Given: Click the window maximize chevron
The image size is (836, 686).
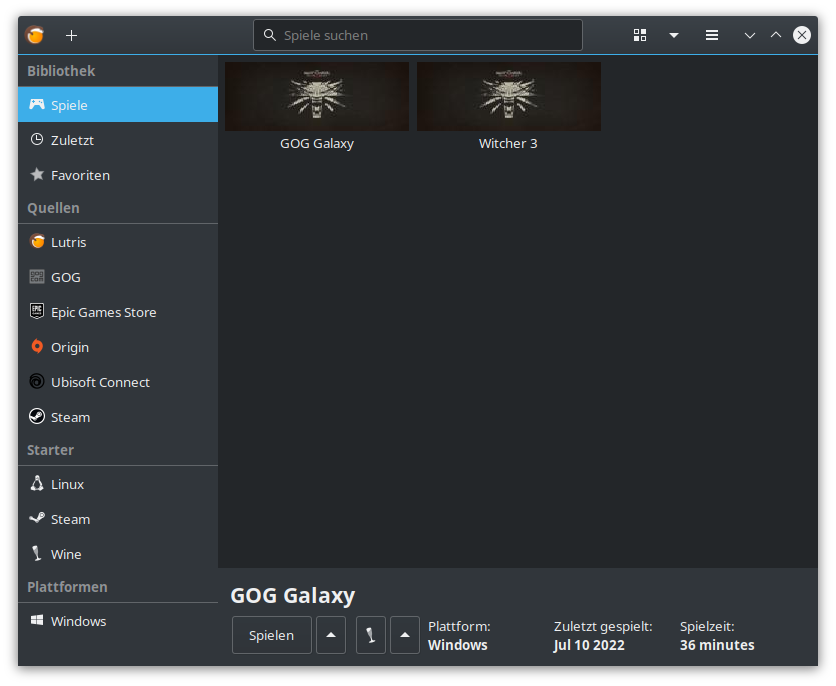Looking at the screenshot, I should click(776, 35).
